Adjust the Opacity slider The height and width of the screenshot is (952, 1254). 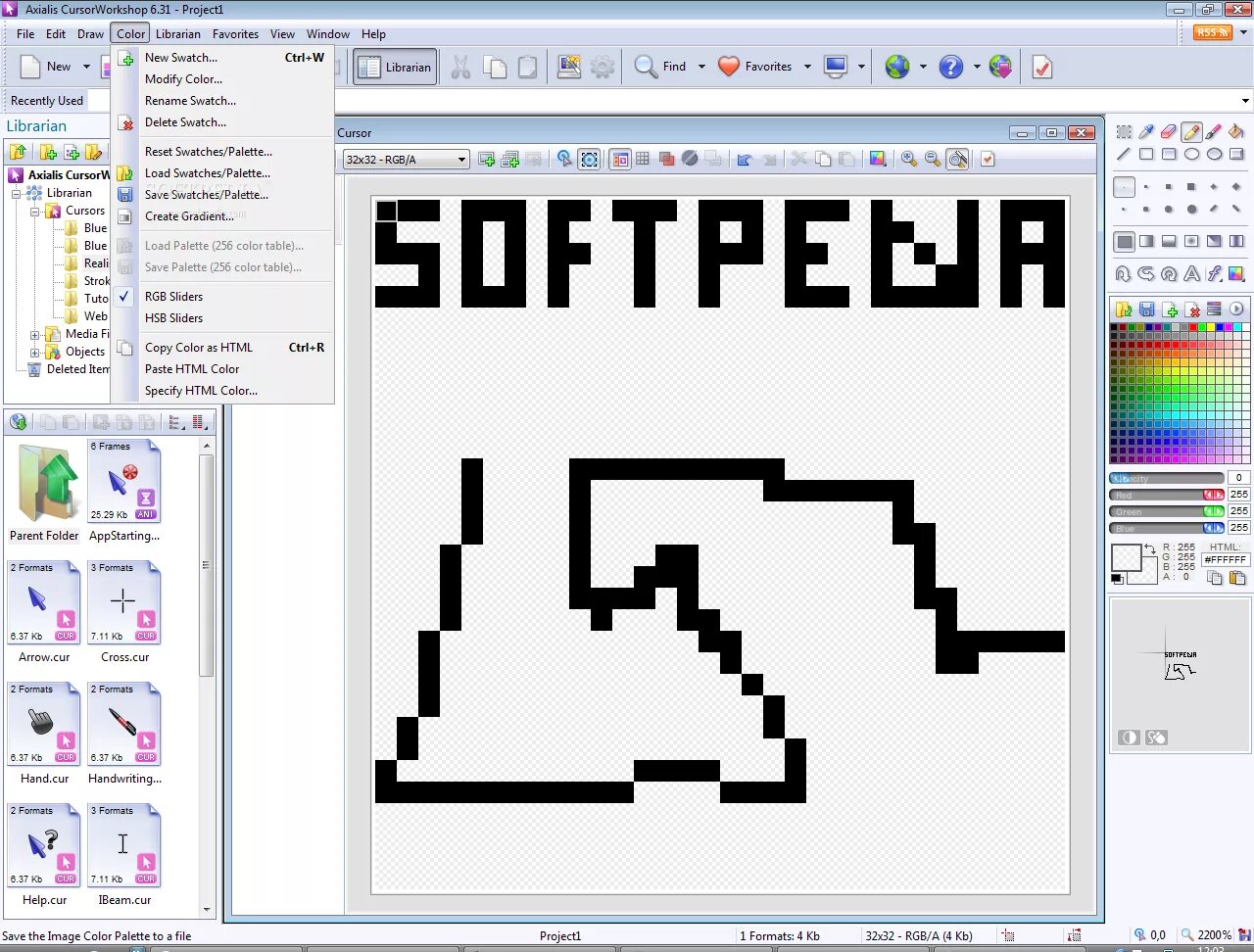1166,478
